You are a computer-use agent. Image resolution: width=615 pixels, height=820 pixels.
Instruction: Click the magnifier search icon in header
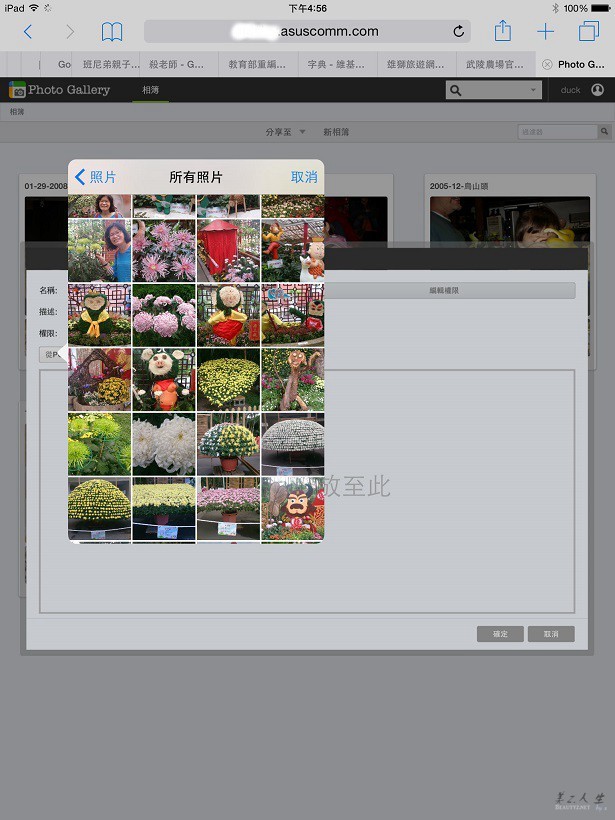(x=455, y=90)
